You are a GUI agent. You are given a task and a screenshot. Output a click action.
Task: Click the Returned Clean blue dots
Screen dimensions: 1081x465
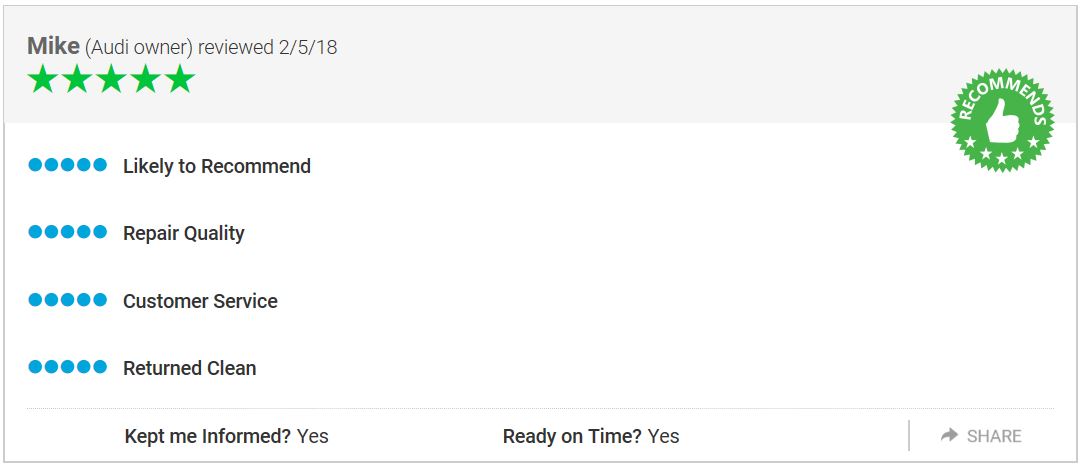[x=67, y=367]
